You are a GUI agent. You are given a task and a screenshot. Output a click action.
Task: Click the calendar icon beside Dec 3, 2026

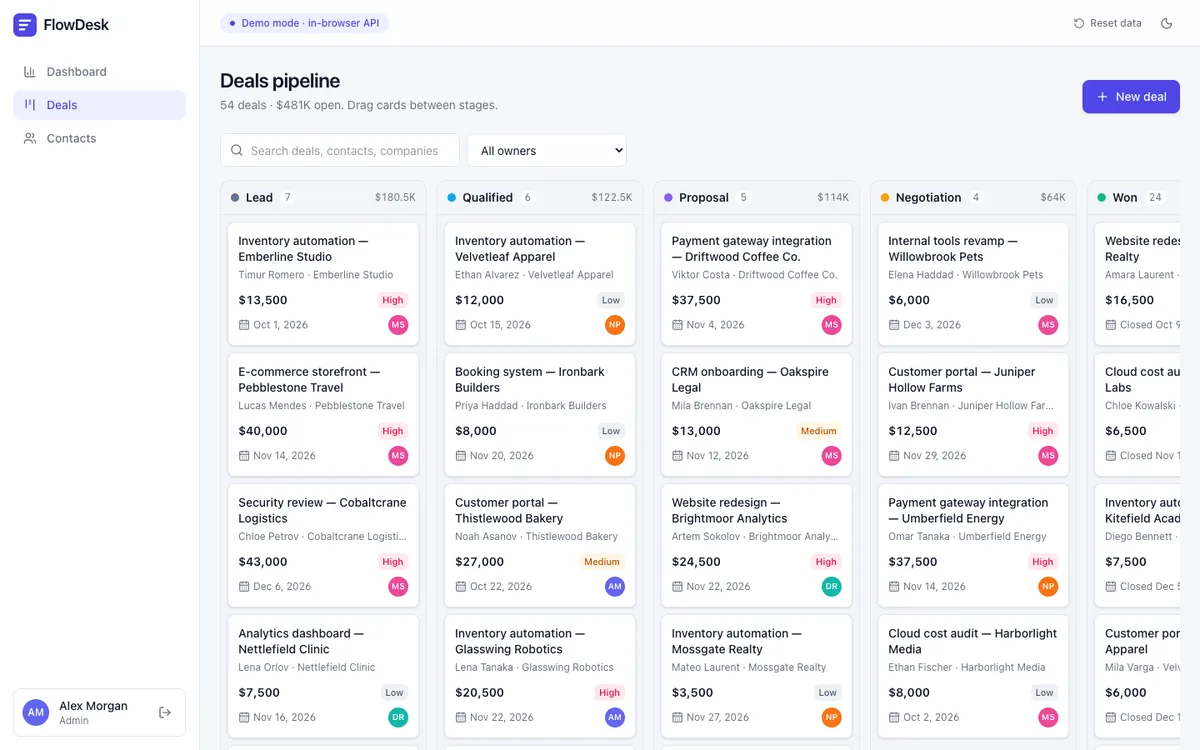click(x=894, y=325)
